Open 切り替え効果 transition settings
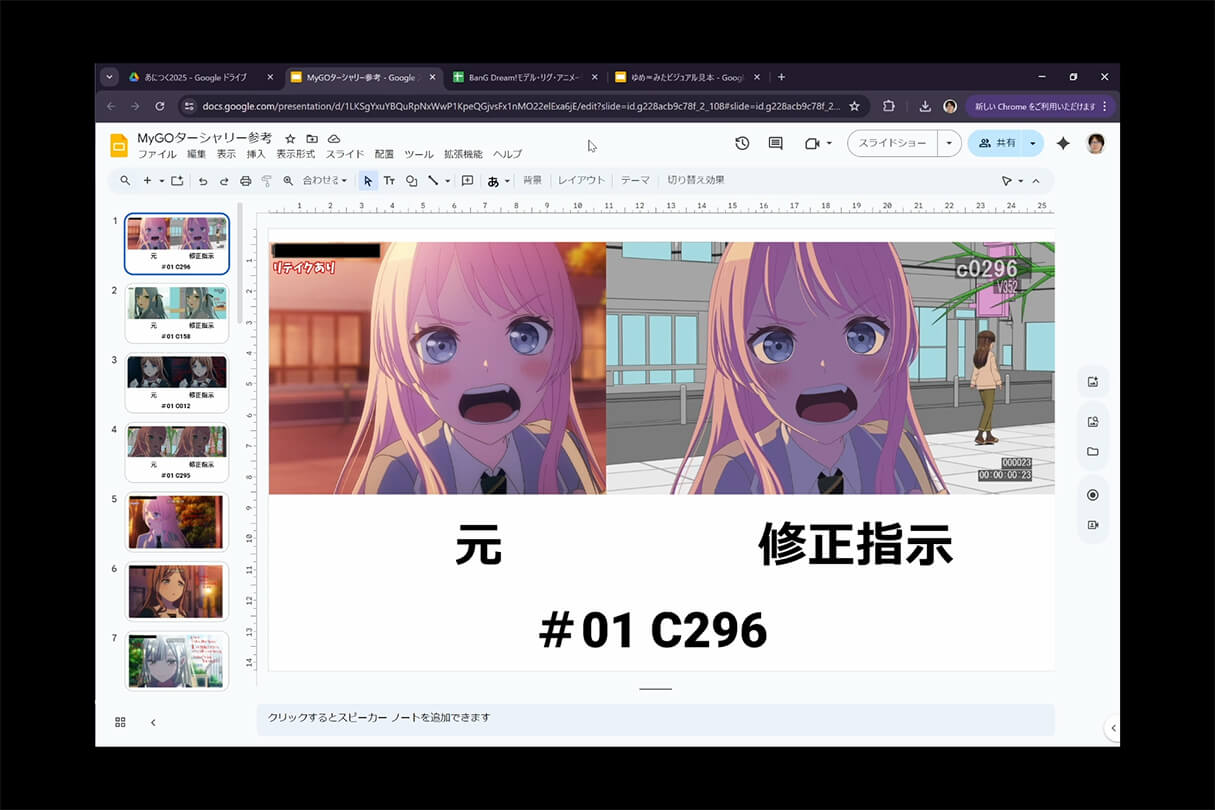The width and height of the screenshot is (1215, 810). coord(696,179)
